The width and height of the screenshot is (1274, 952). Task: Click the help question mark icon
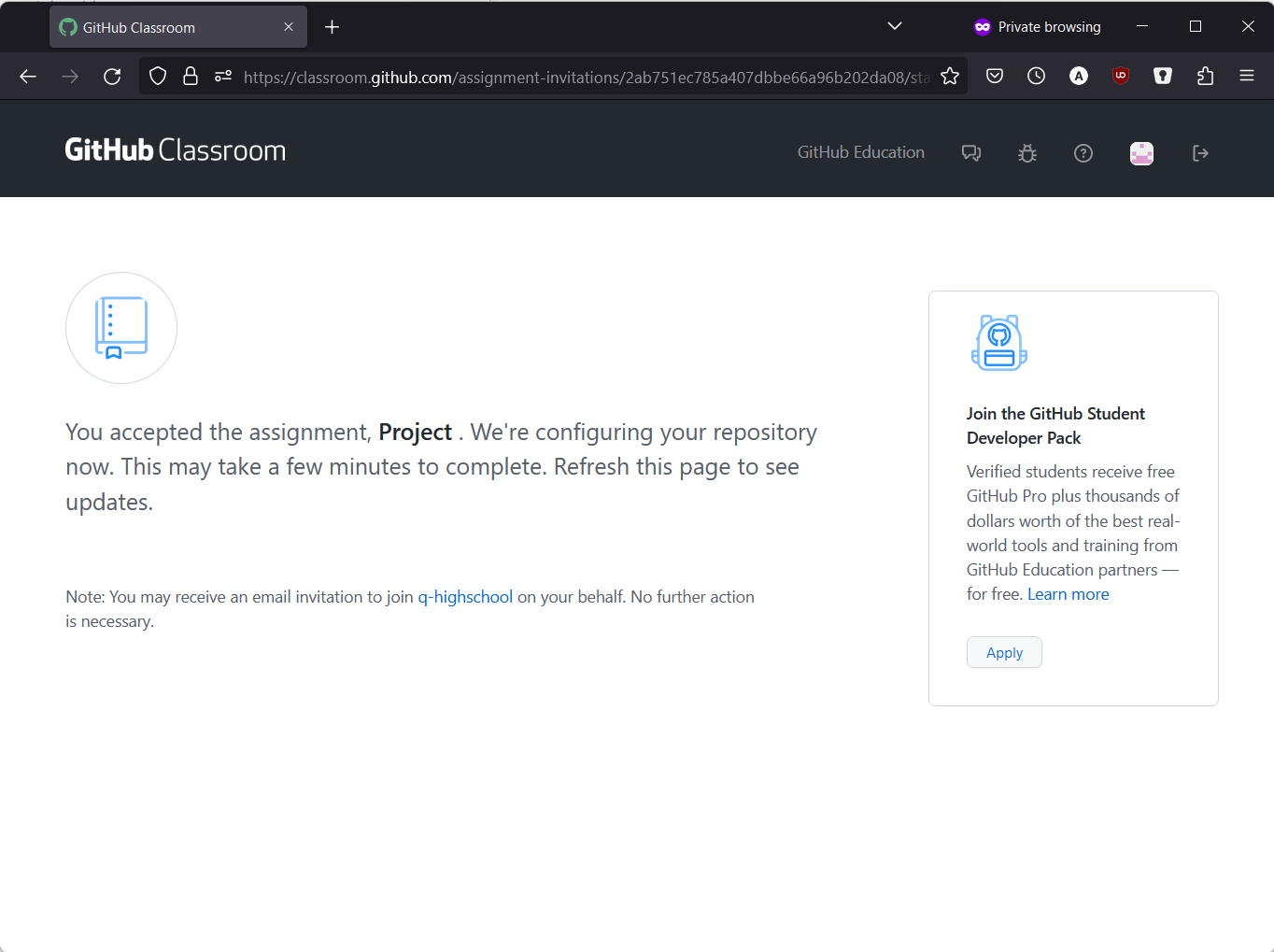coord(1083,153)
